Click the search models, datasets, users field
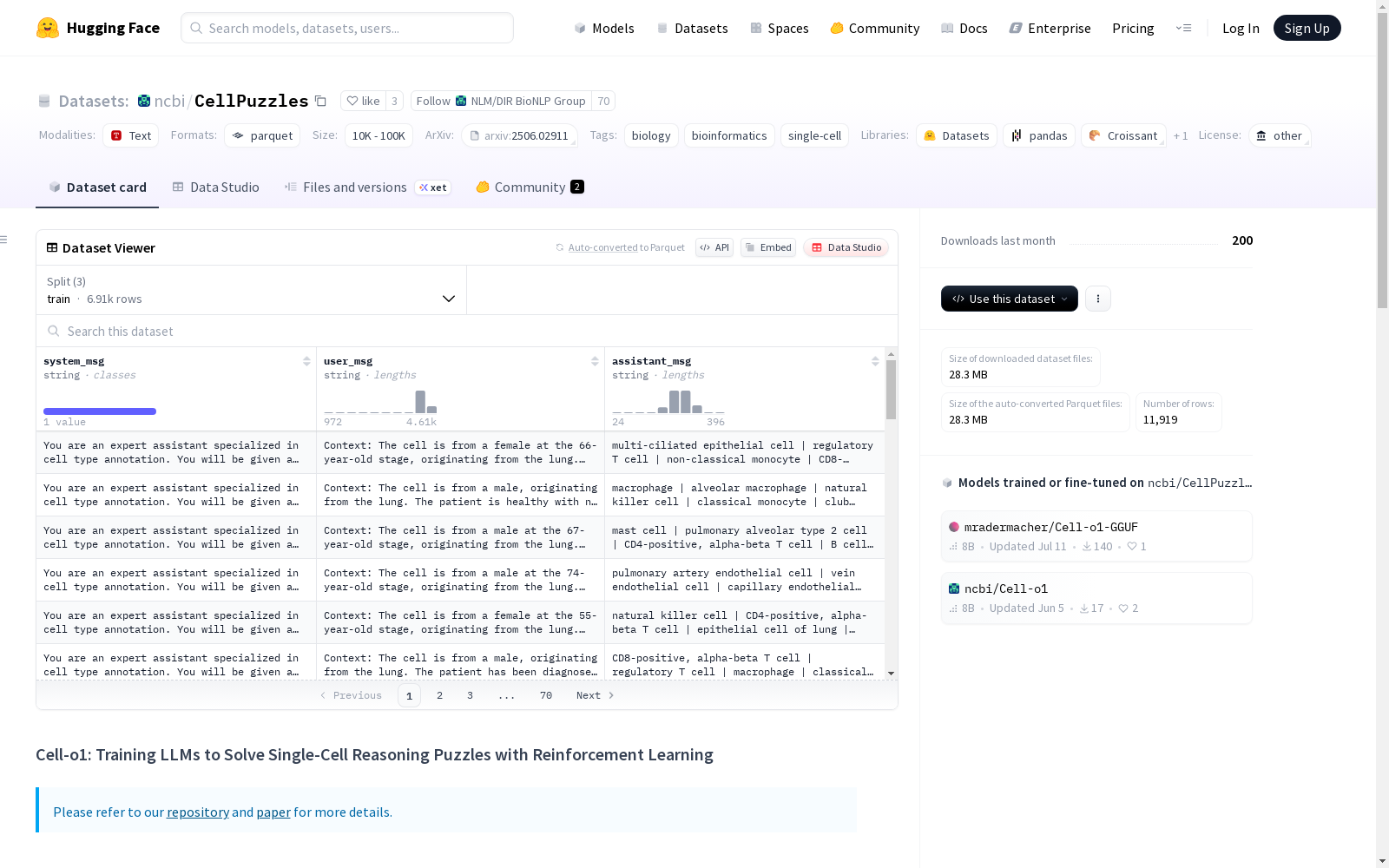 (347, 28)
